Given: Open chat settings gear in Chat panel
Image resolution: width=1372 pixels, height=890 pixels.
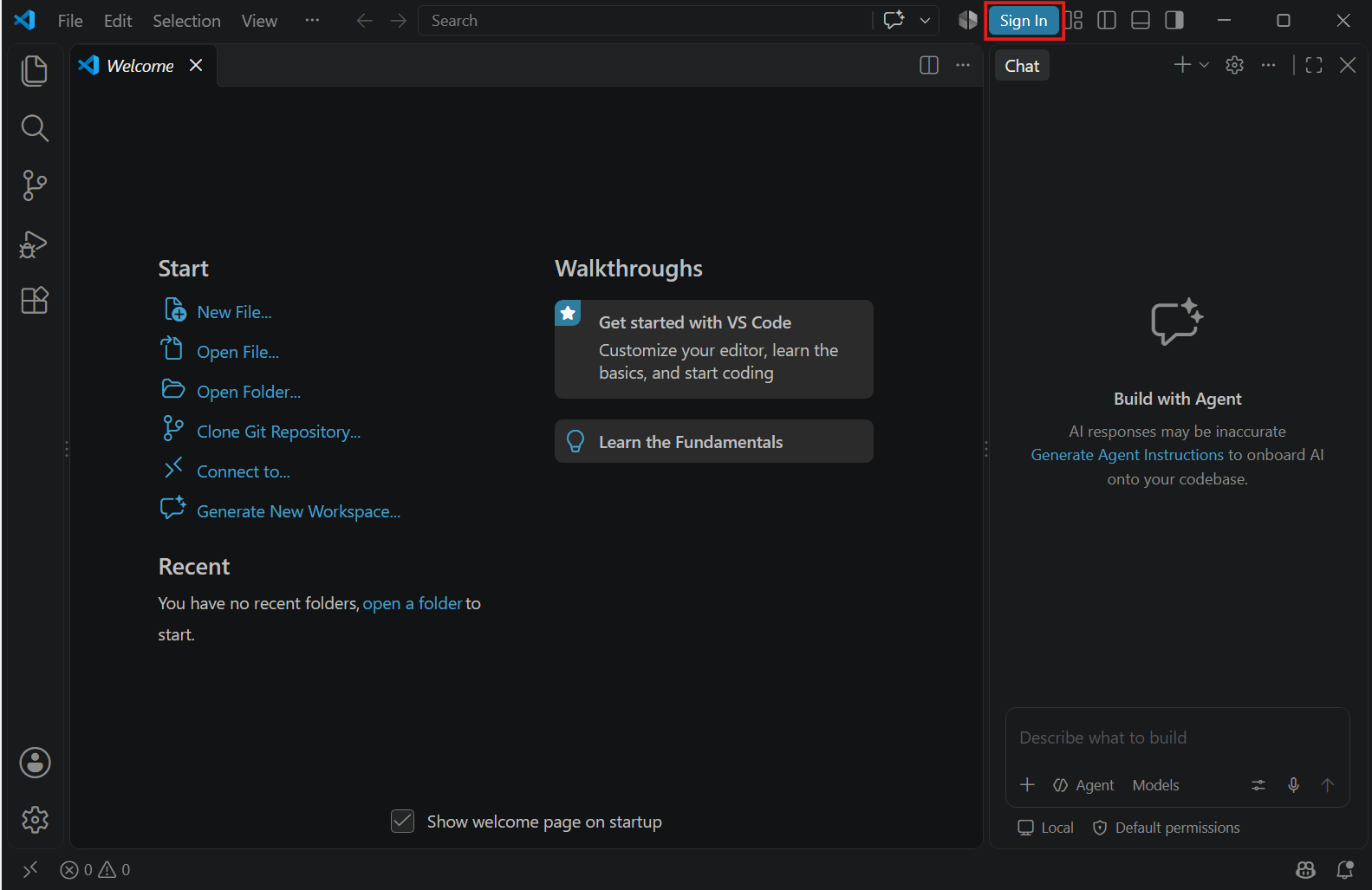Looking at the screenshot, I should click(x=1235, y=65).
